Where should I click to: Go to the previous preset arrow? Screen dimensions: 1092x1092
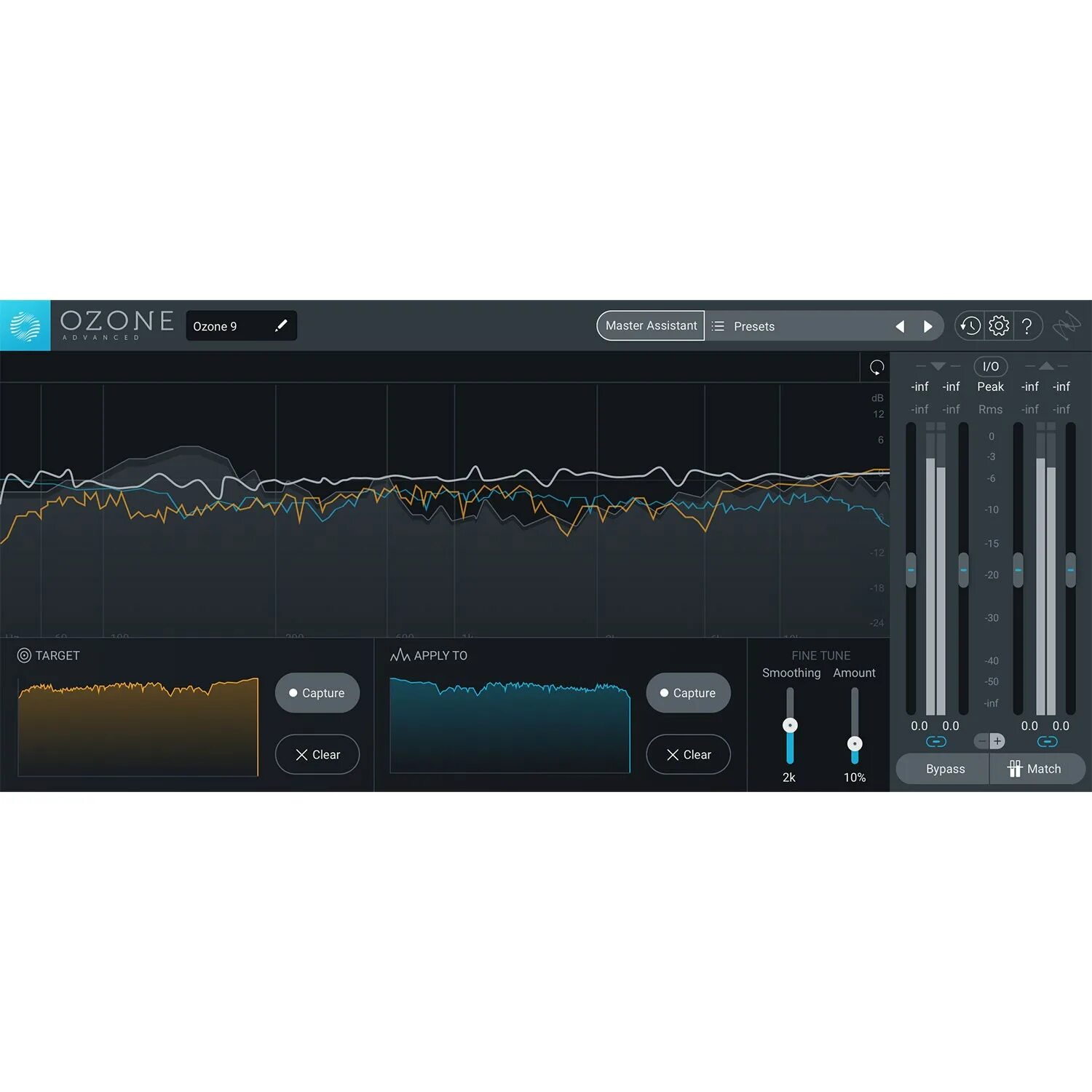[x=900, y=326]
